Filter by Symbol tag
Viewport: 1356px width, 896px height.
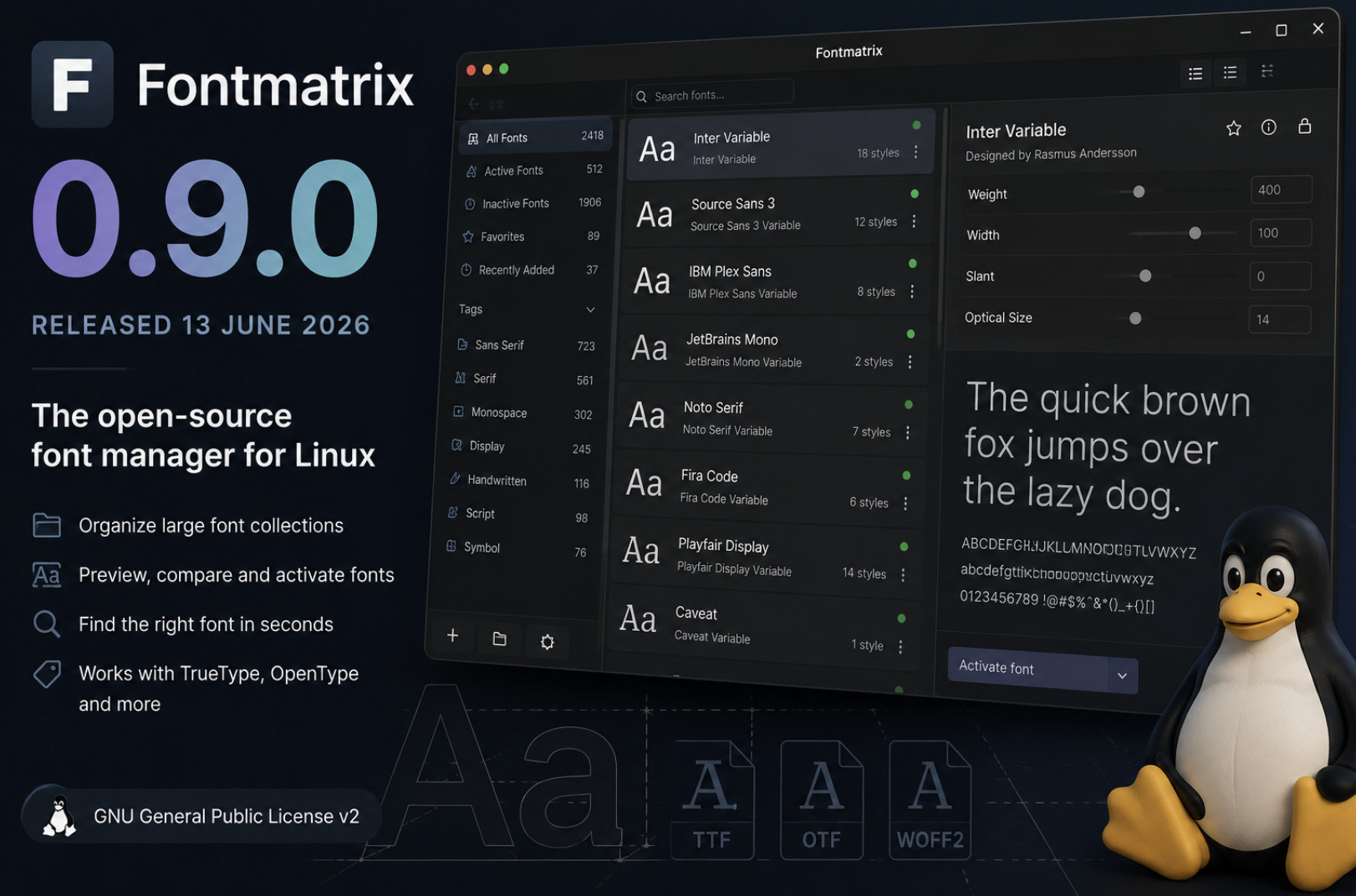515,548
